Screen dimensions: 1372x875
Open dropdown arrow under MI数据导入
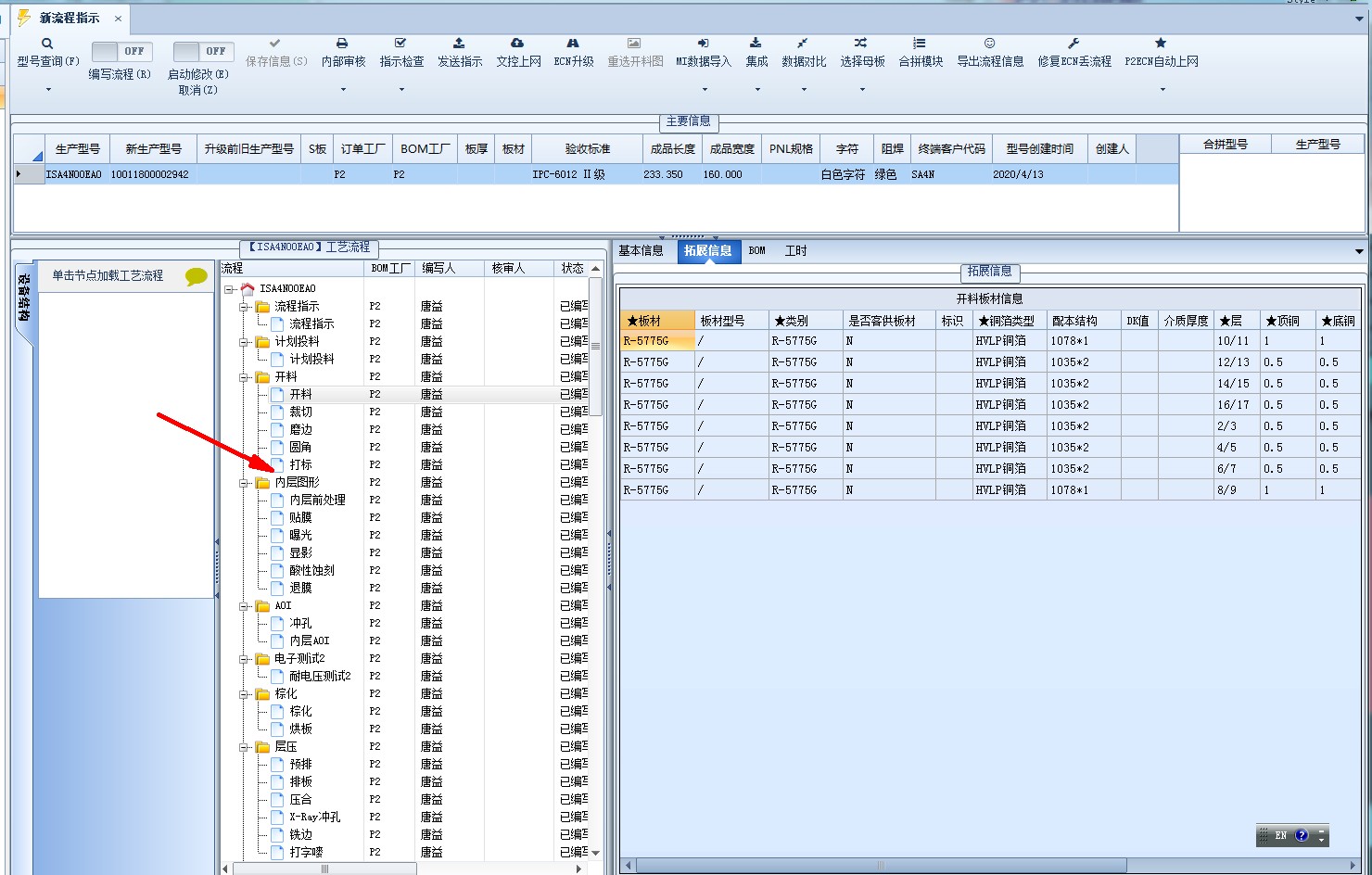pyautogui.click(x=705, y=90)
